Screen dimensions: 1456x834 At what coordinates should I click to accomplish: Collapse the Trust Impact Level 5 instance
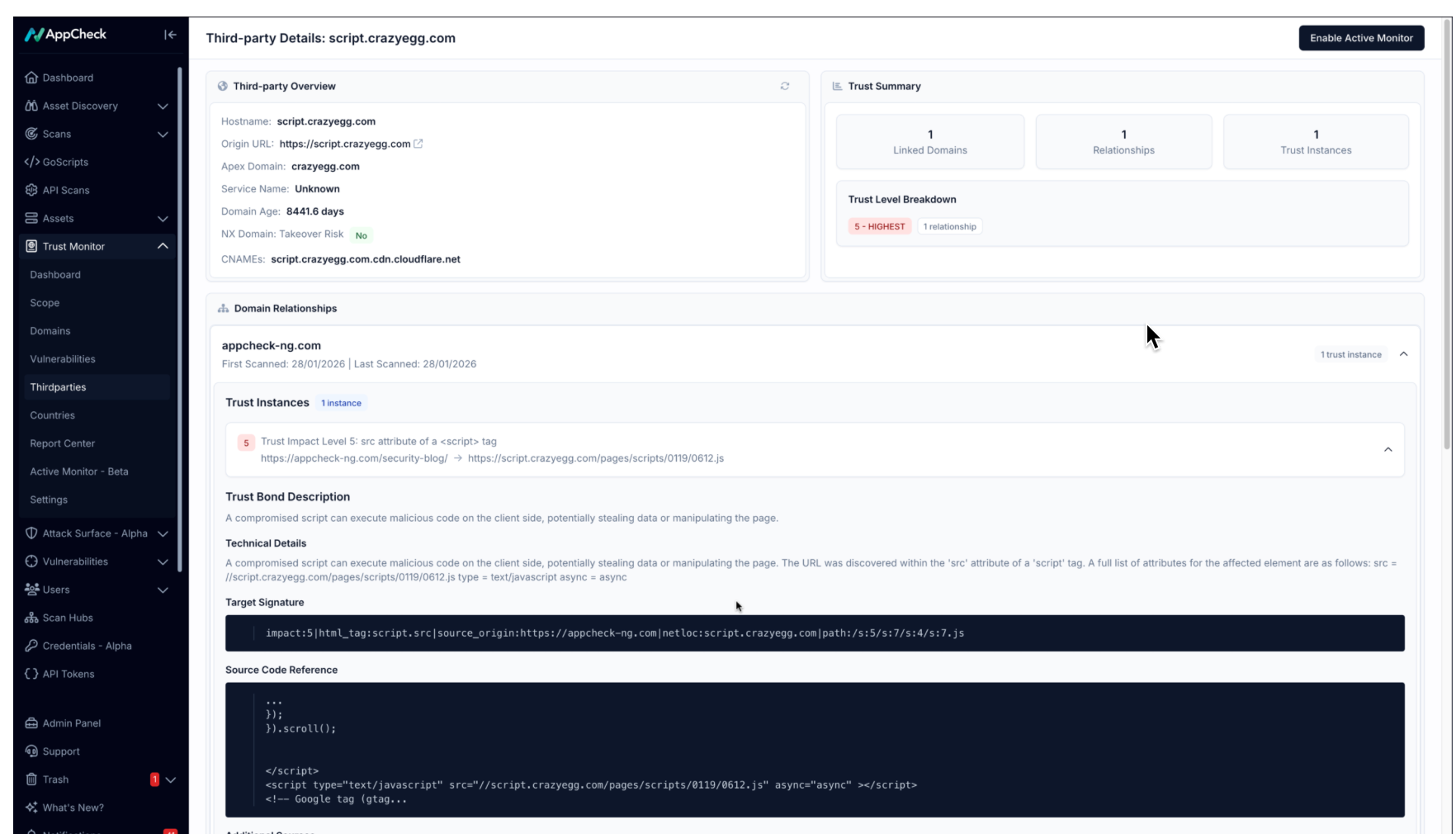pos(1387,450)
